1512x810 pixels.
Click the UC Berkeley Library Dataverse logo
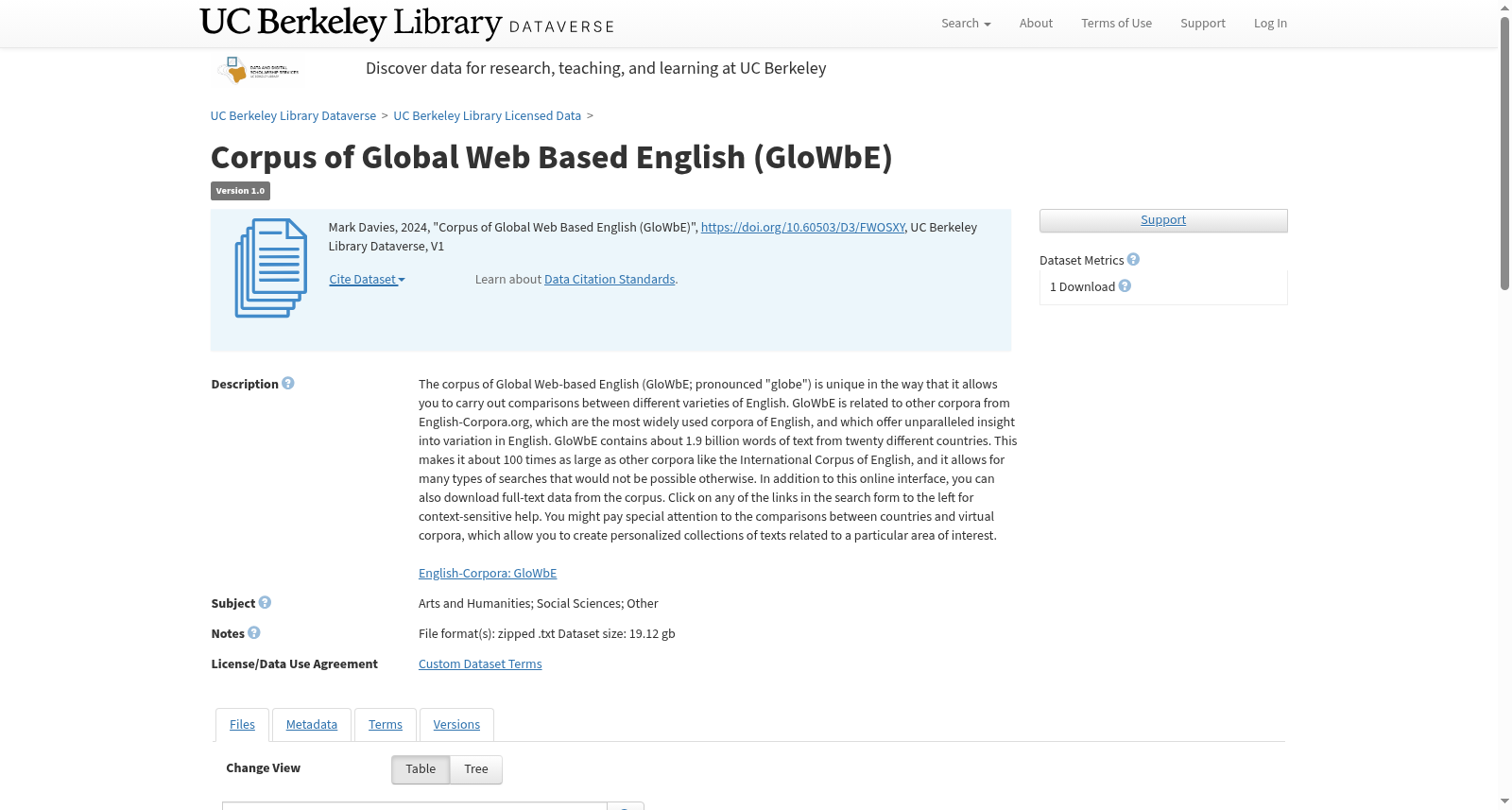click(x=407, y=23)
